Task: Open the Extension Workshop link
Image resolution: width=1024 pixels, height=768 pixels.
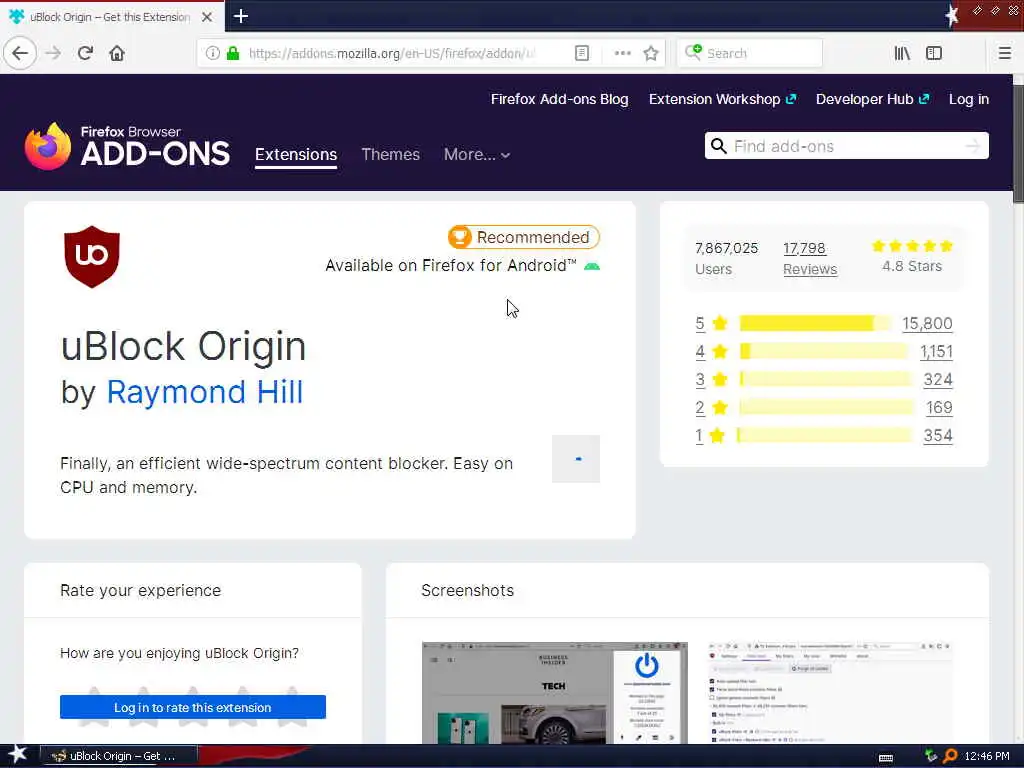Action: tap(722, 99)
